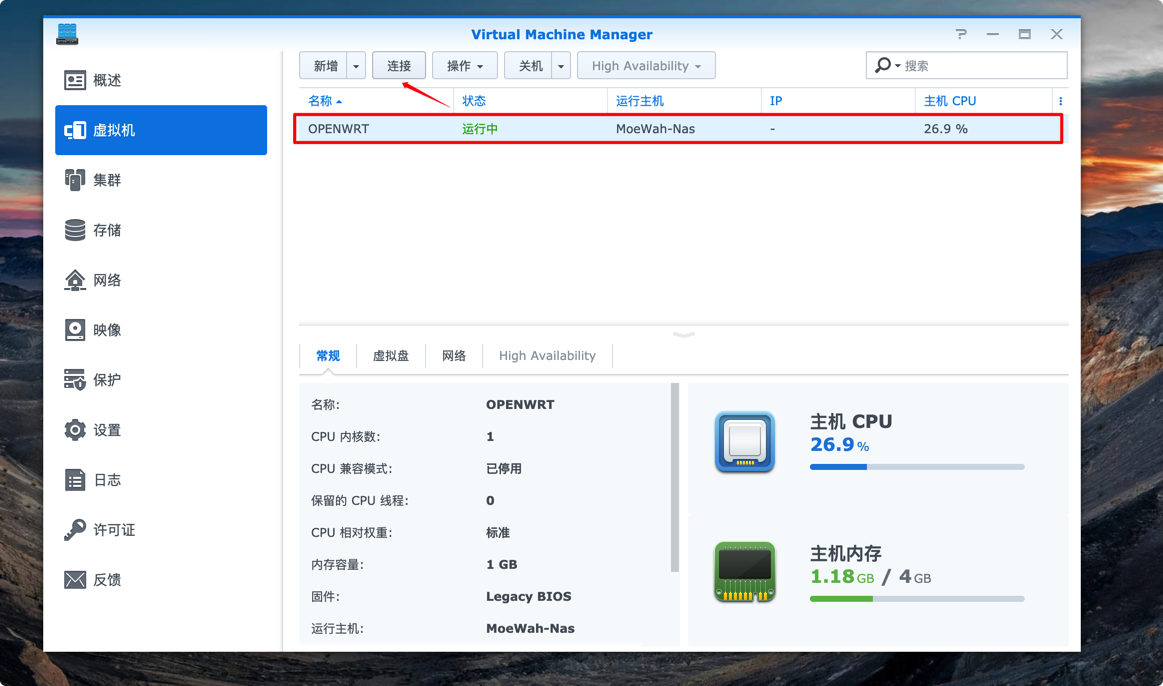This screenshot has height=686, width=1163.
Task: Click the 主机内存 usage bar
Action: tap(917, 598)
